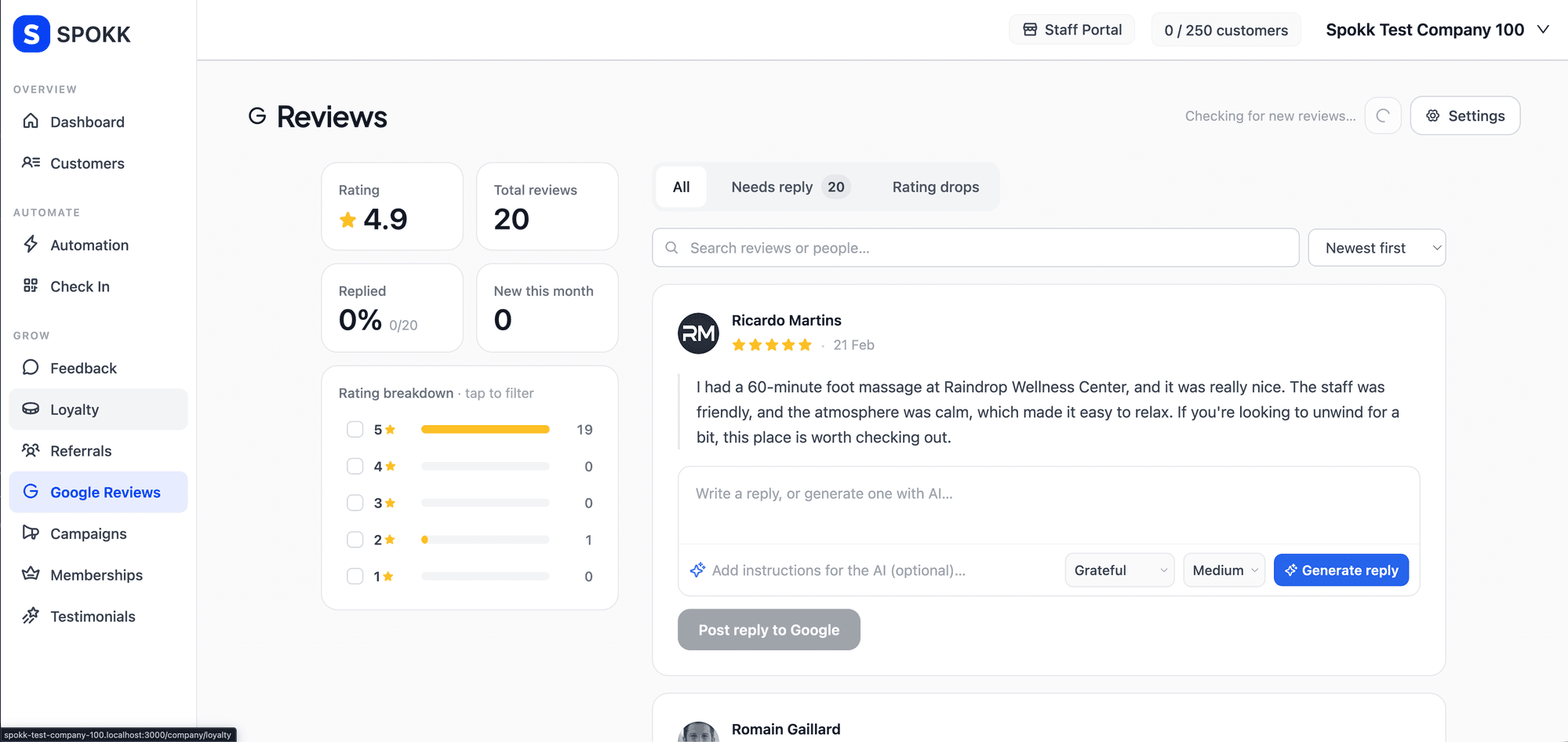The image size is (1568, 742).
Task: Click the Staff Portal store icon
Action: [x=1030, y=30]
